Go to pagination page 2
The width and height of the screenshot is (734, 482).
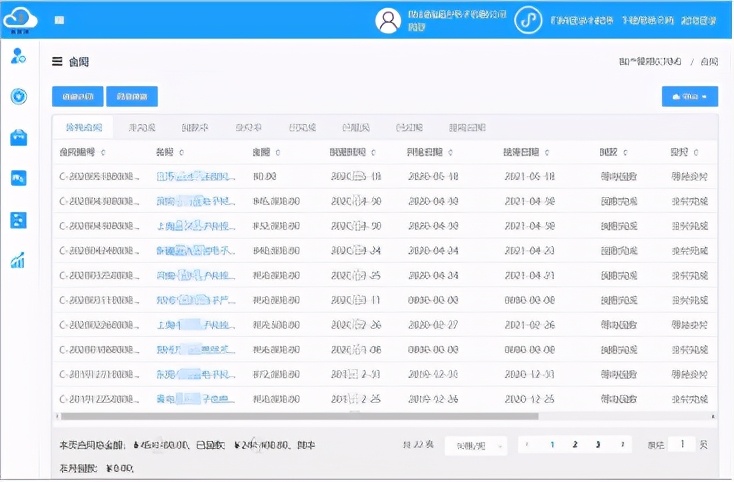coord(575,445)
